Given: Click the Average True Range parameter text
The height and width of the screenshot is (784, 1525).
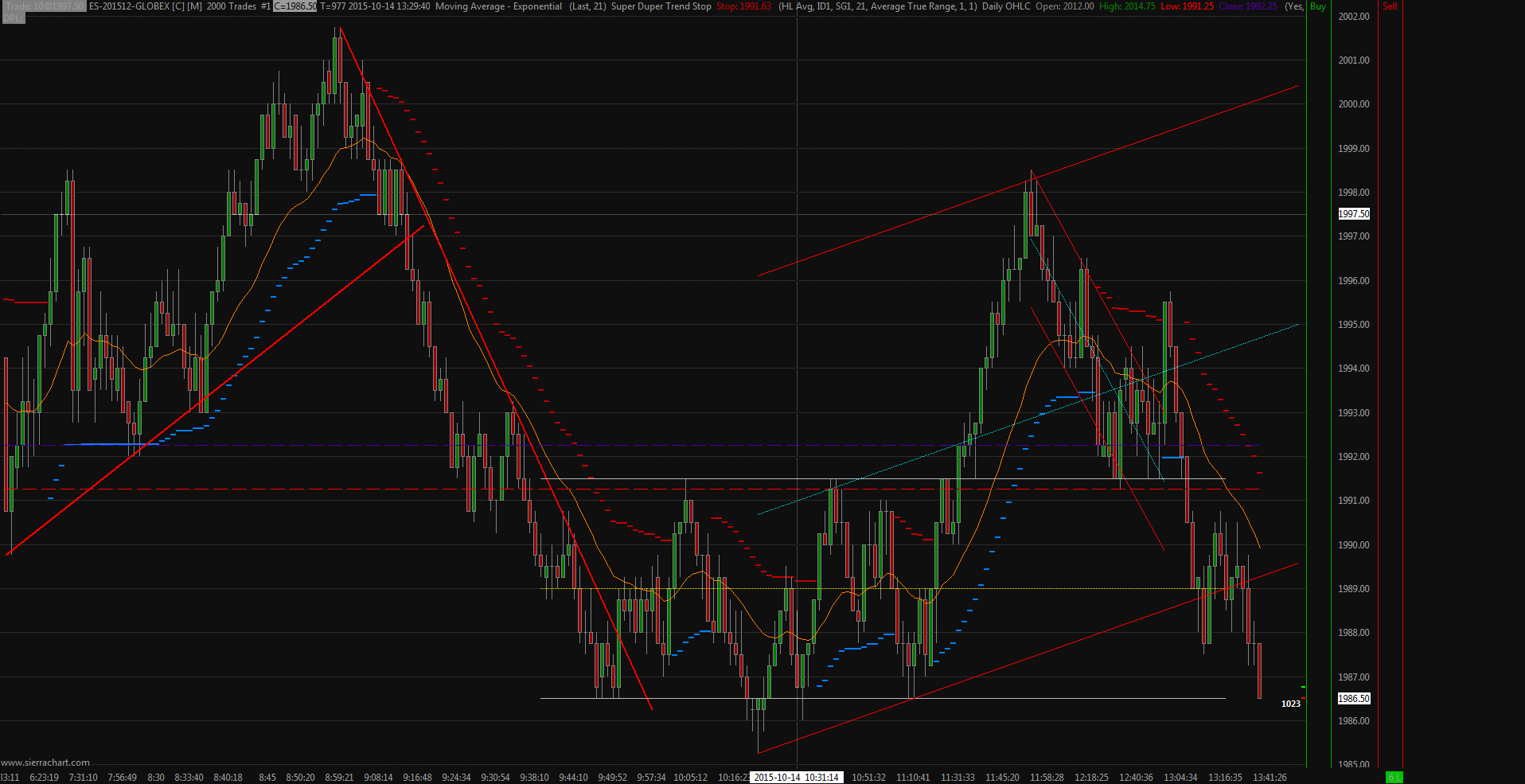Looking at the screenshot, I should [913, 6].
